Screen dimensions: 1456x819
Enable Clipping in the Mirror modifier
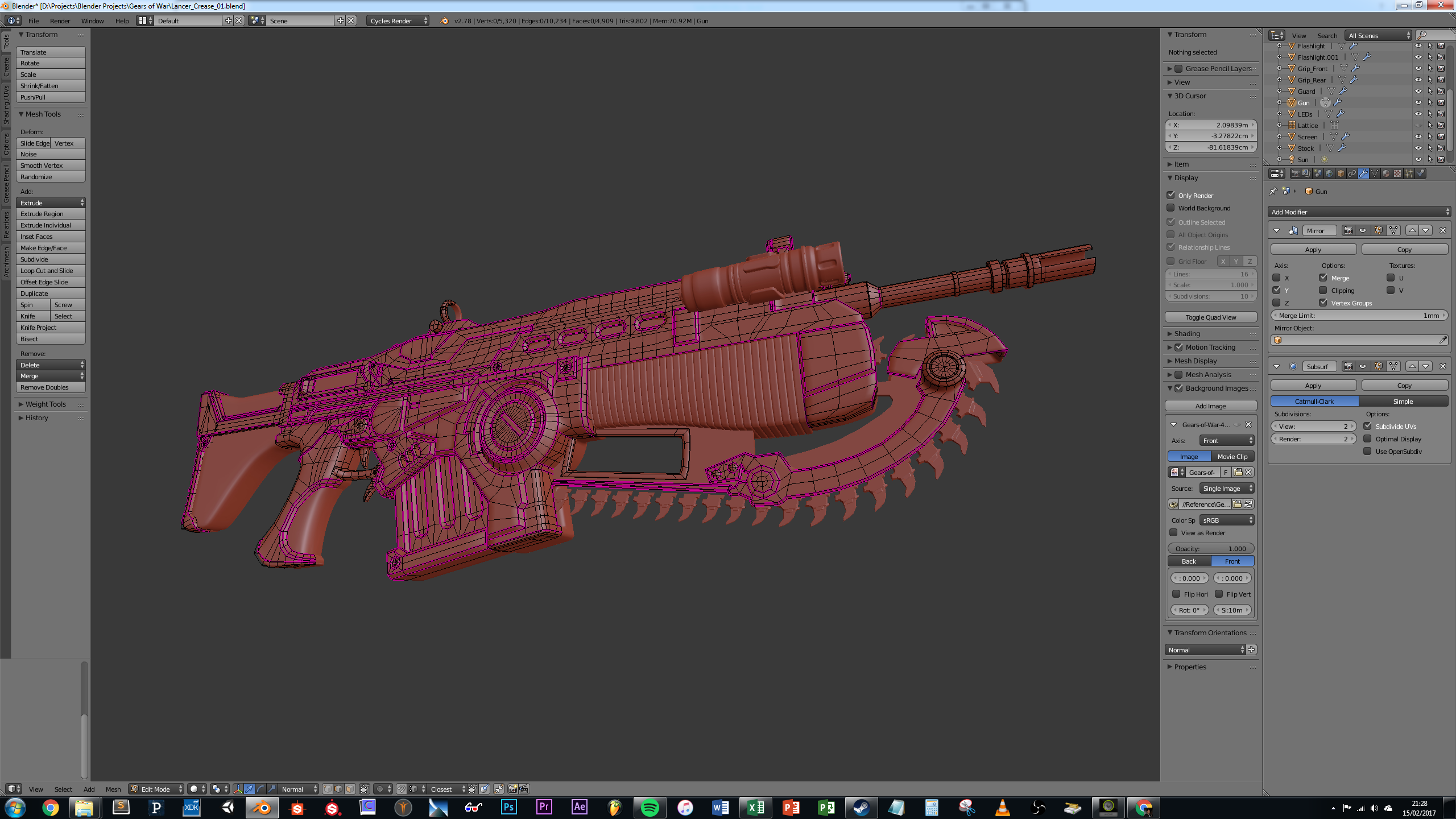click(x=1323, y=290)
